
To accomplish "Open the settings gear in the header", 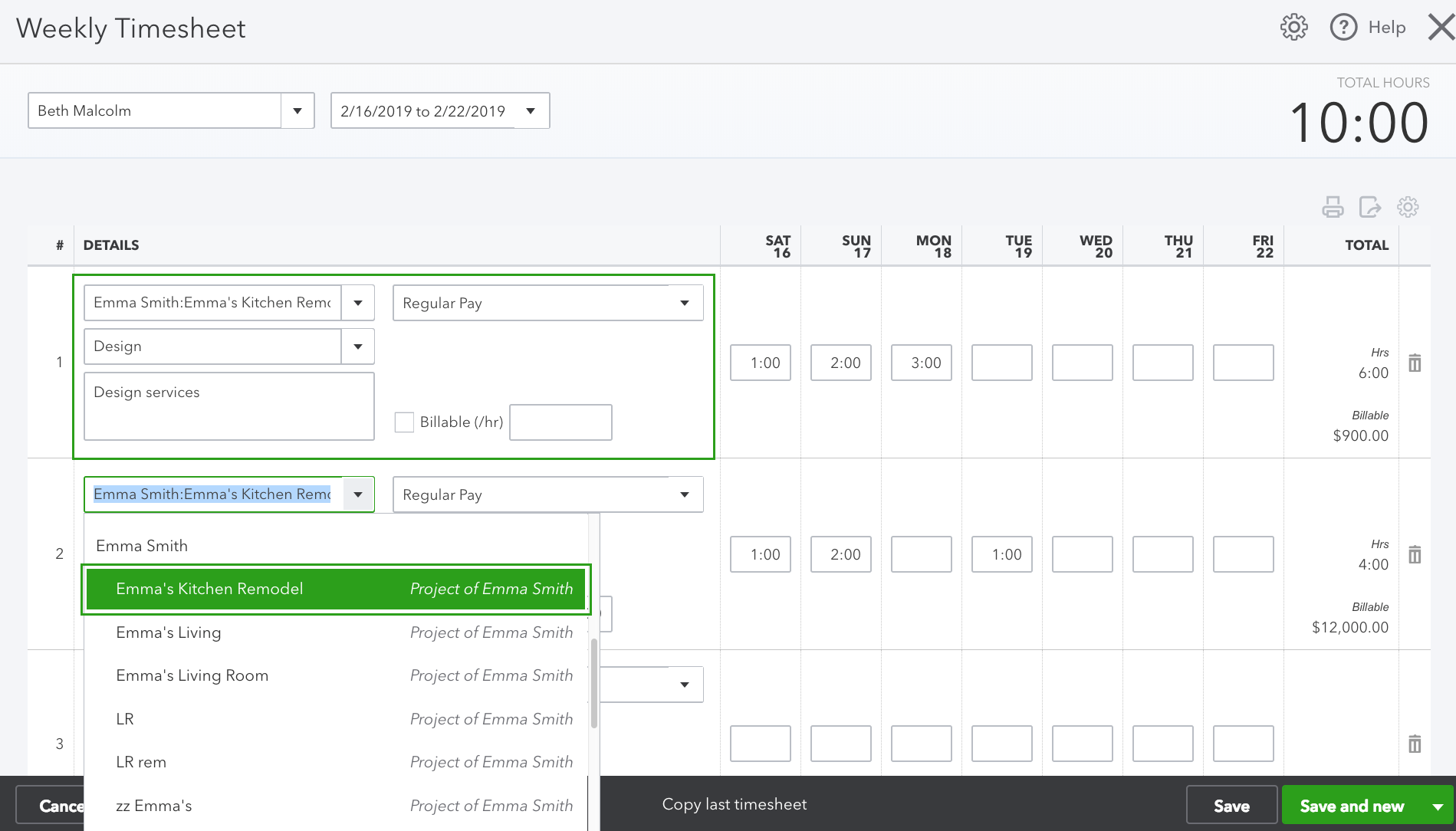I will [1293, 28].
